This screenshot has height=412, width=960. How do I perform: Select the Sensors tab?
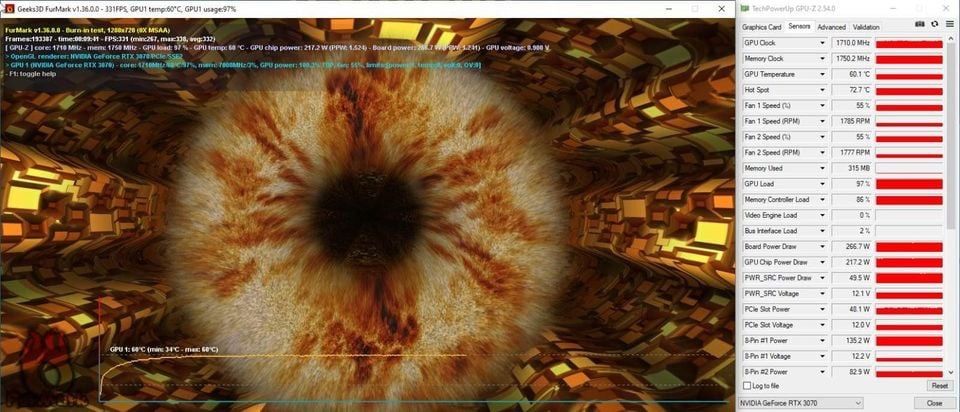point(799,26)
